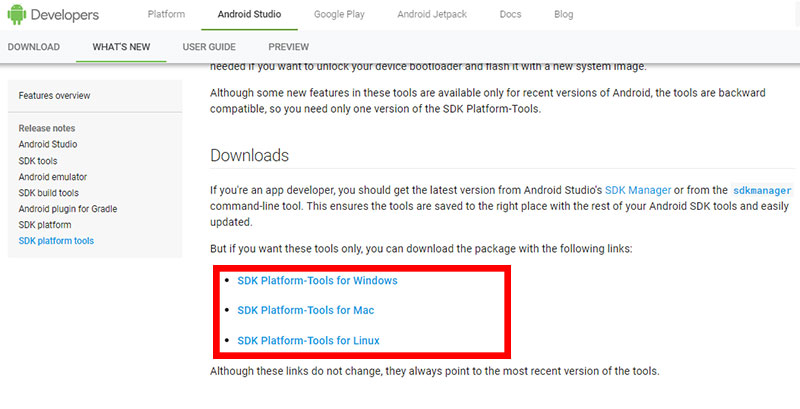Screen dimensions: 800x409
Task: Visit the Blog navigation item
Action: pos(563,14)
